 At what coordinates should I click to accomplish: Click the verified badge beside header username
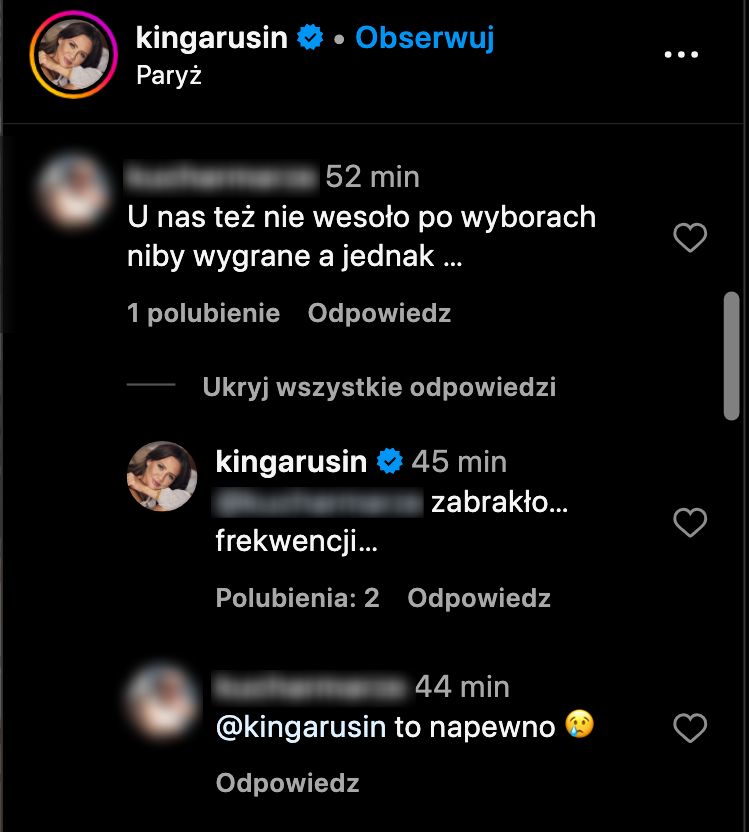[312, 39]
